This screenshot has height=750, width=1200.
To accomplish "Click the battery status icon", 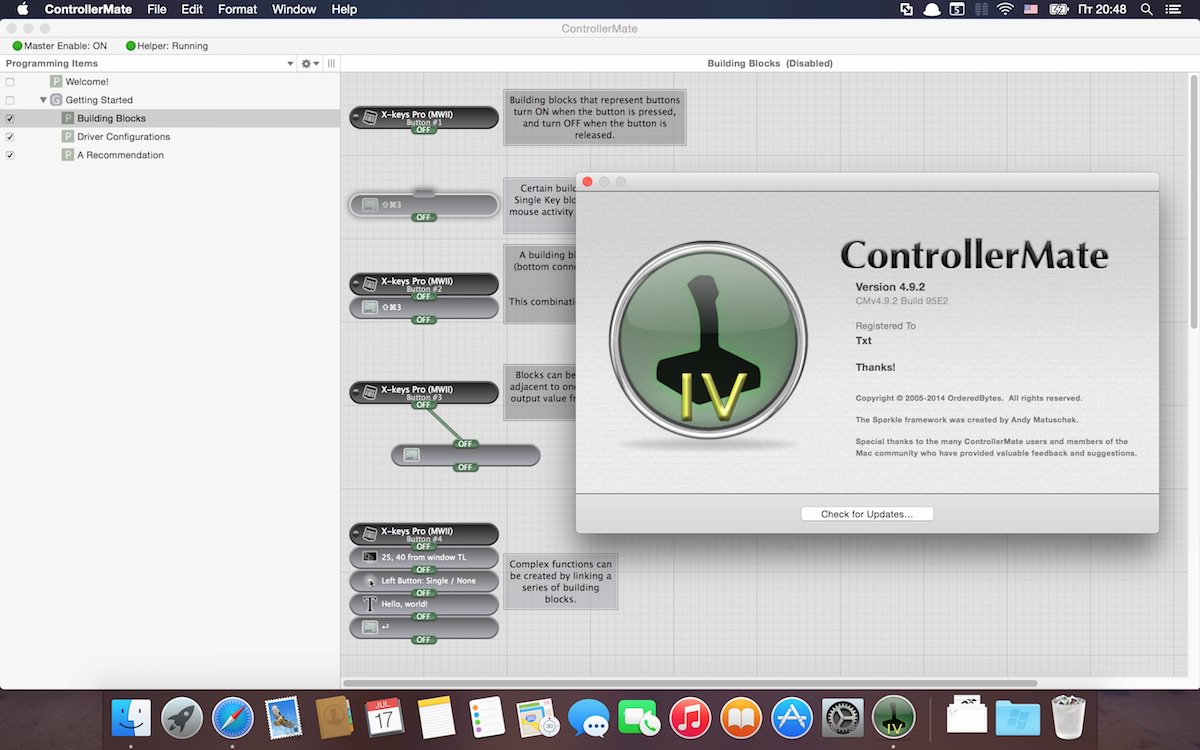I will [x=1059, y=9].
